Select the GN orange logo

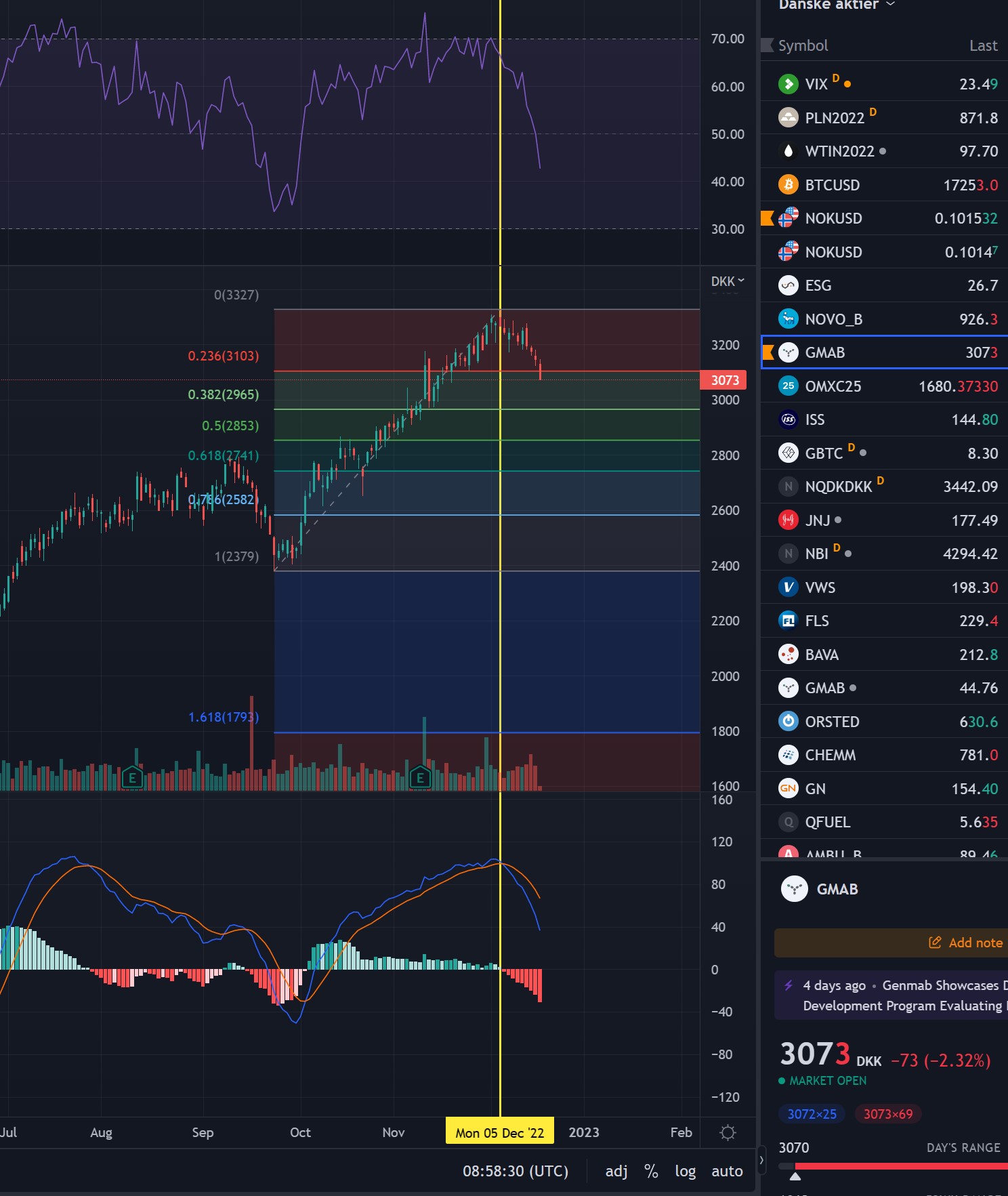click(x=788, y=789)
